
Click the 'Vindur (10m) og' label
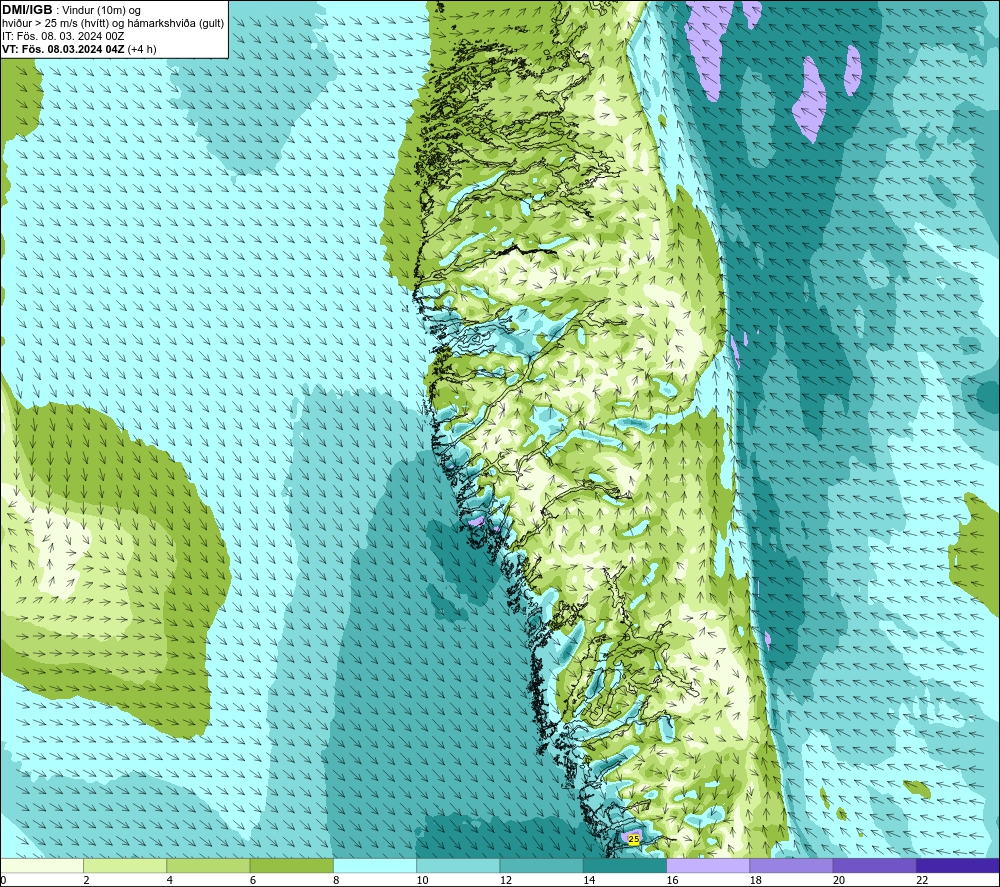pyautogui.click(x=101, y=10)
